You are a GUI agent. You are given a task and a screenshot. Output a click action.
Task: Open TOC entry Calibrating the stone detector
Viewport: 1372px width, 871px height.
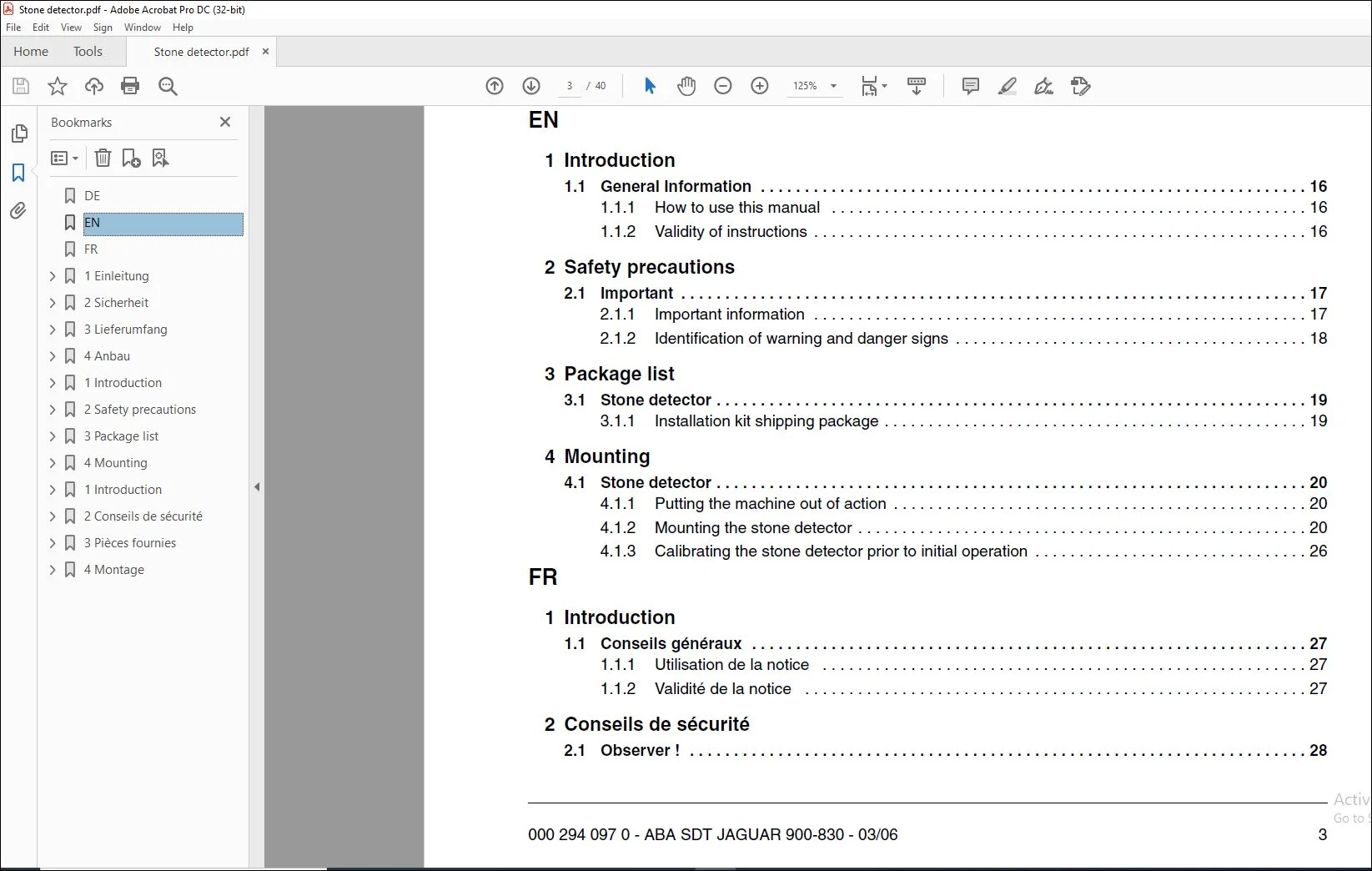(x=841, y=551)
